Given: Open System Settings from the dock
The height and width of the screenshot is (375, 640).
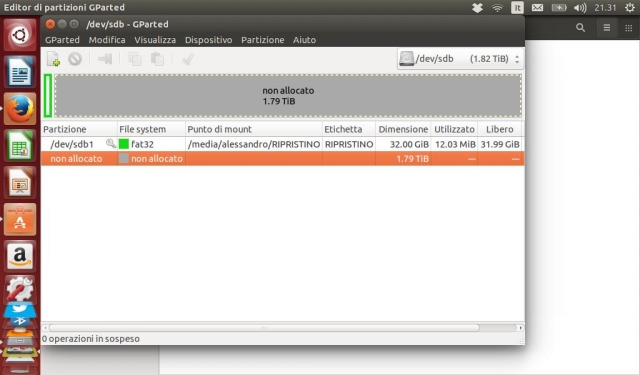Looking at the screenshot, I should tap(20, 289).
